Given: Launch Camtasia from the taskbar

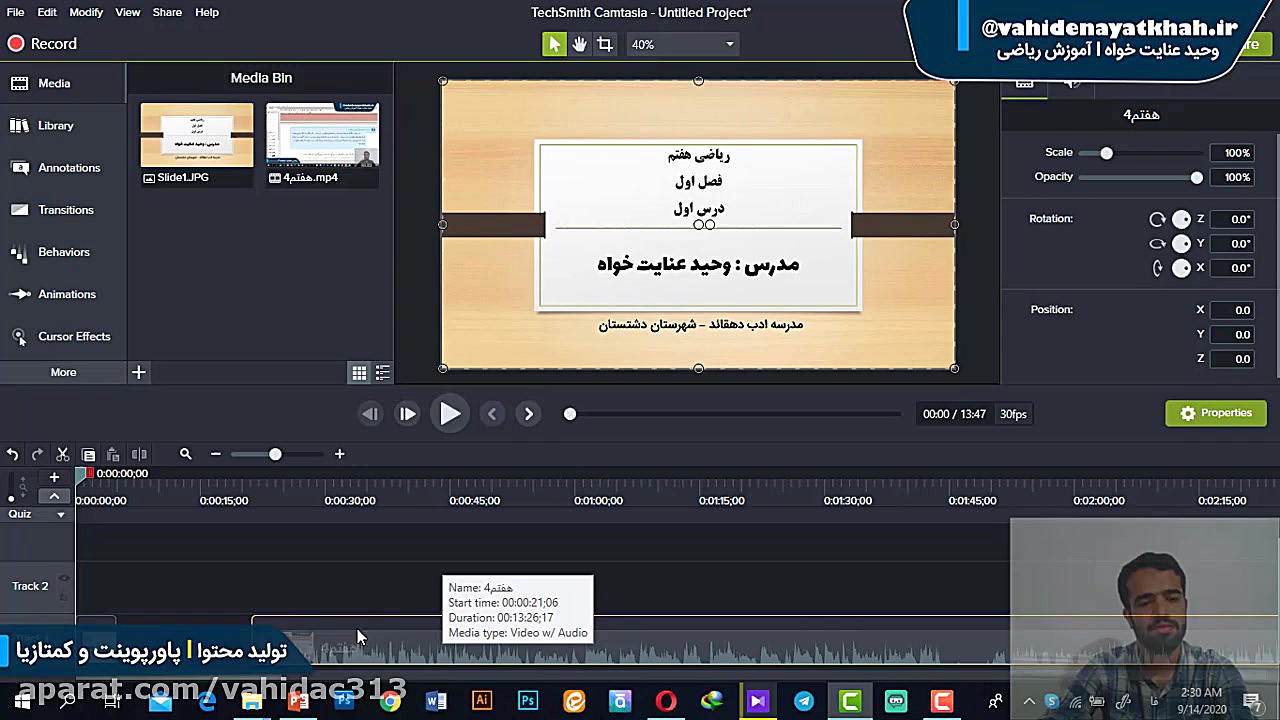Looking at the screenshot, I should click(849, 701).
